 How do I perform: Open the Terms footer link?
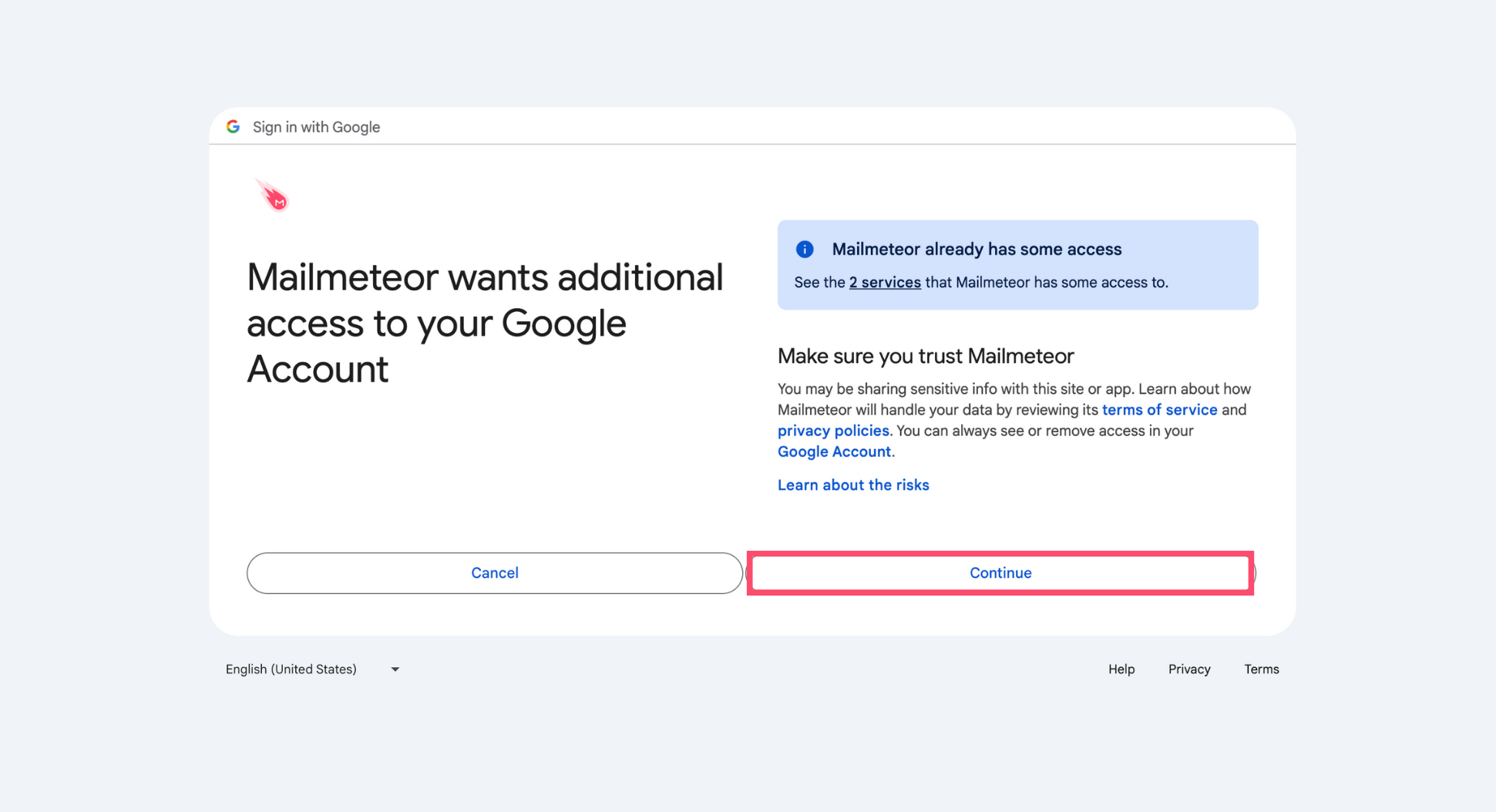pos(1262,669)
